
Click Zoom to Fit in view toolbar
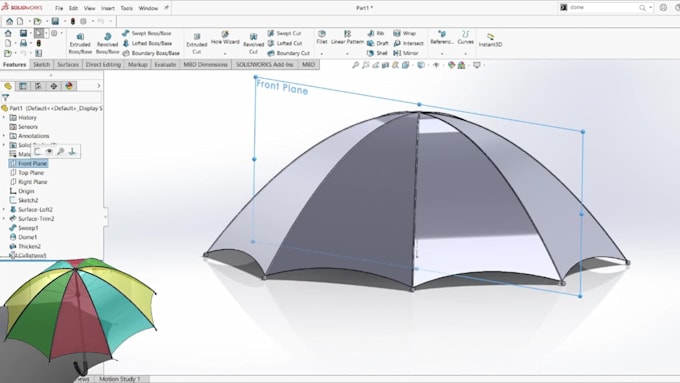(355, 65)
